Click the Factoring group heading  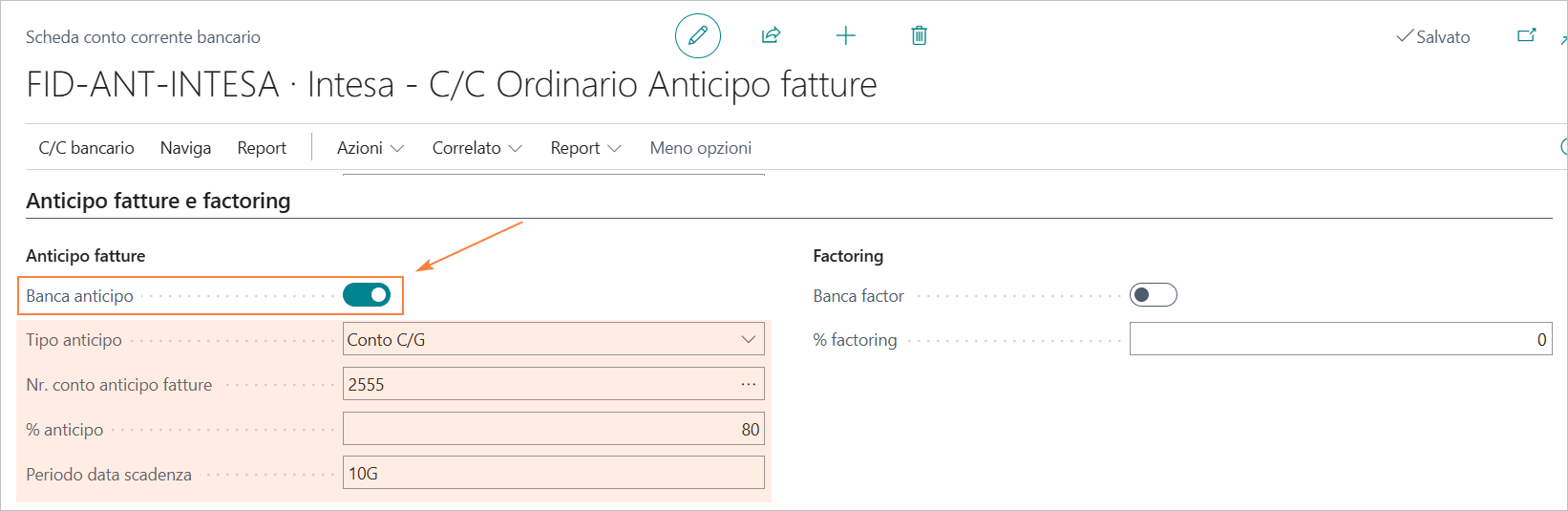pos(848,256)
